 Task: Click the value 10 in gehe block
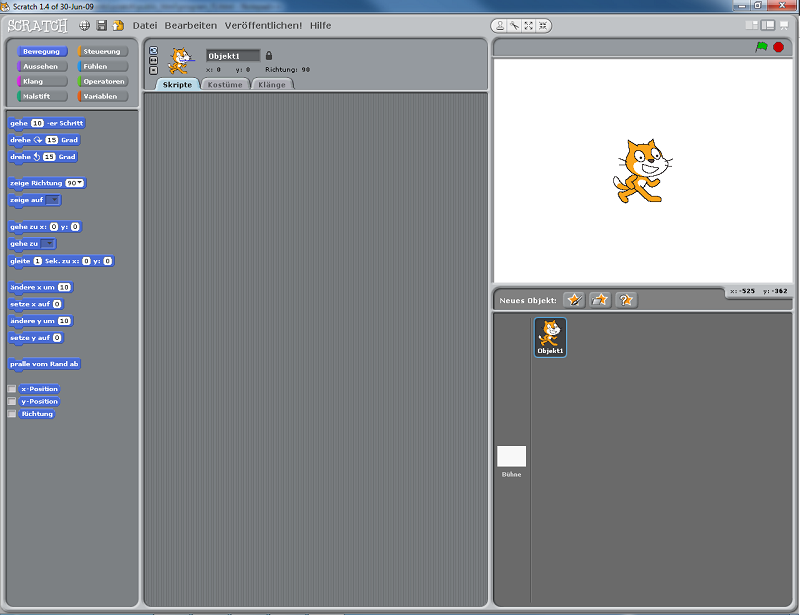point(37,123)
